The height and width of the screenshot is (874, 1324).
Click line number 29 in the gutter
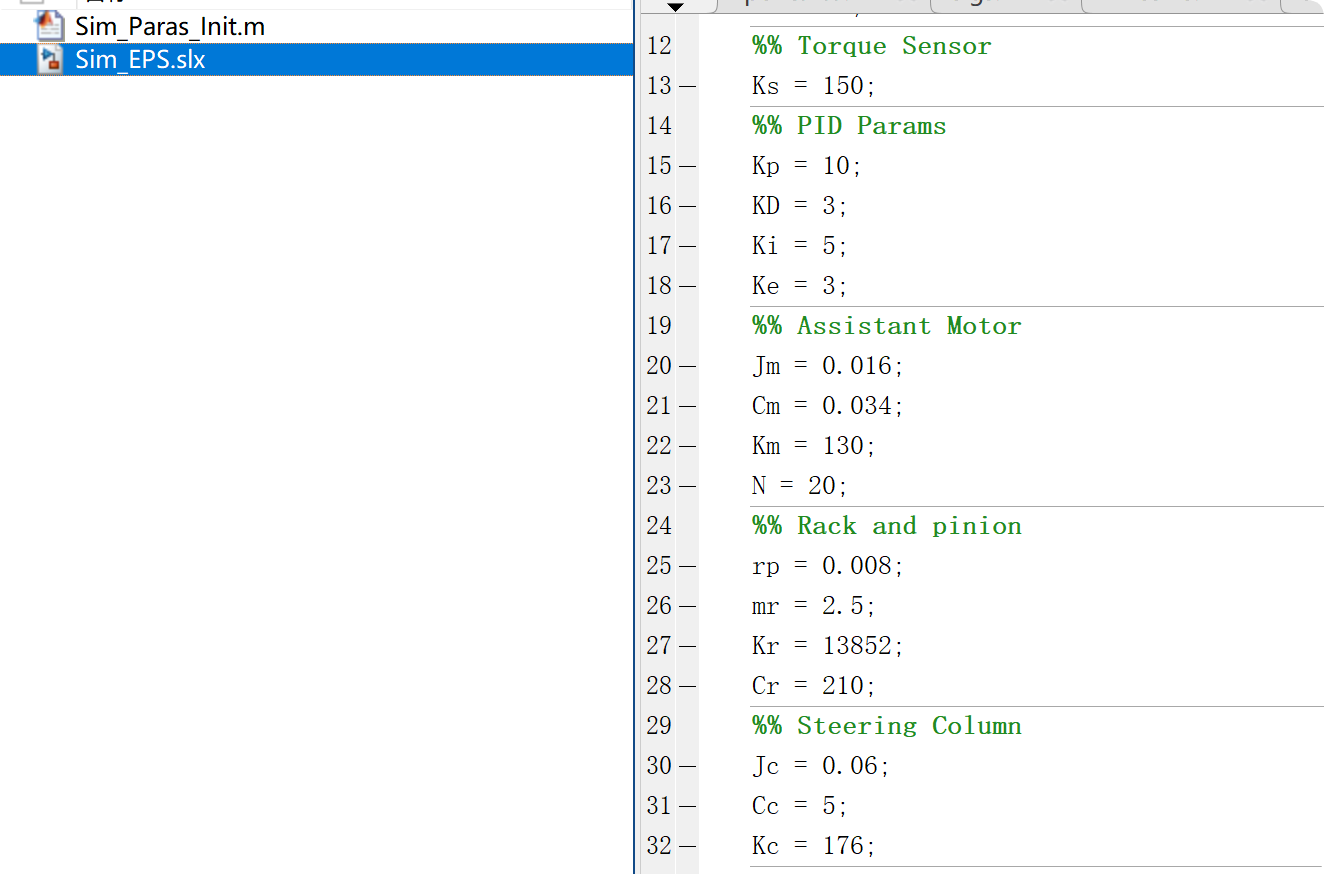pyautogui.click(x=659, y=726)
